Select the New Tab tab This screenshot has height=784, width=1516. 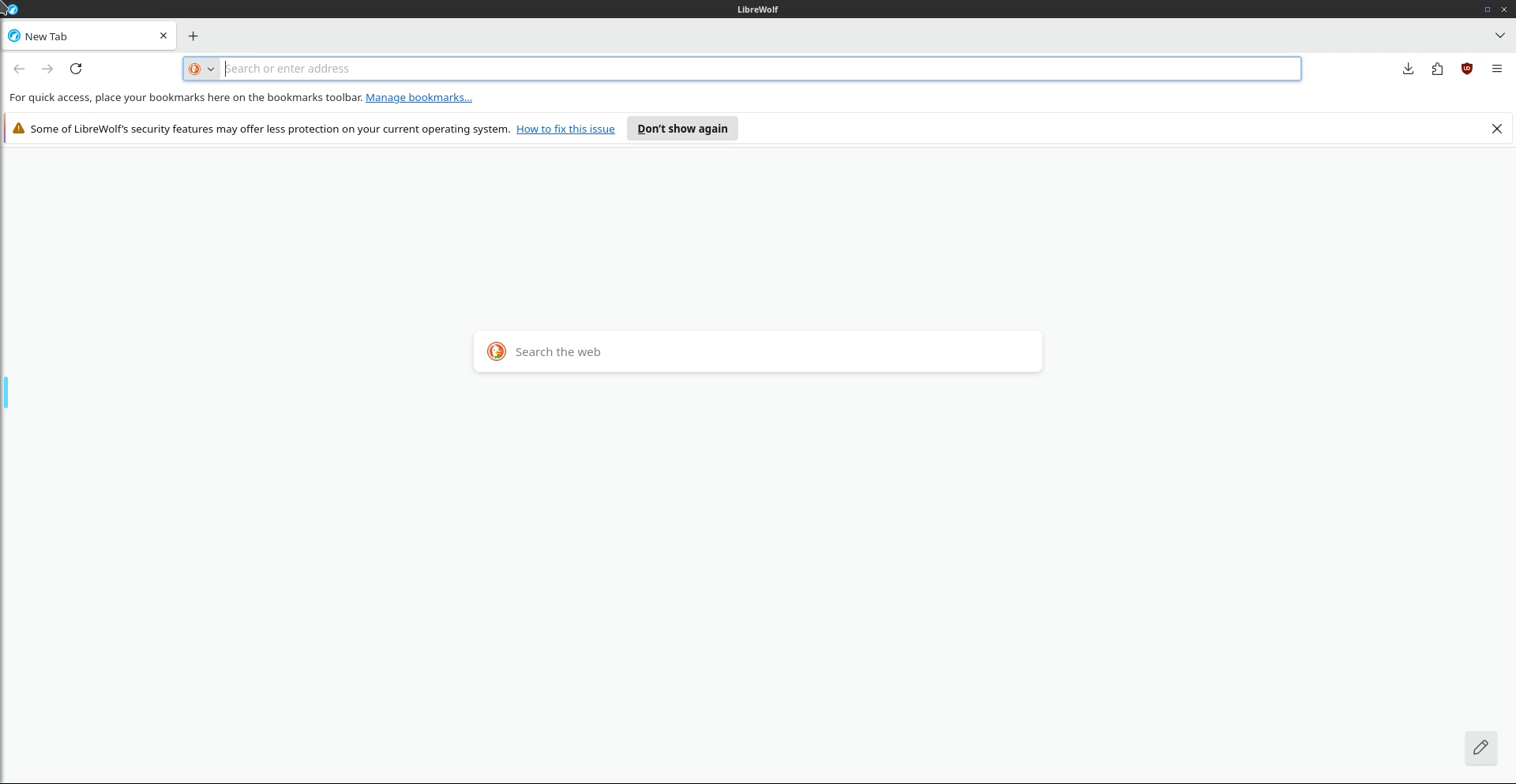[79, 36]
